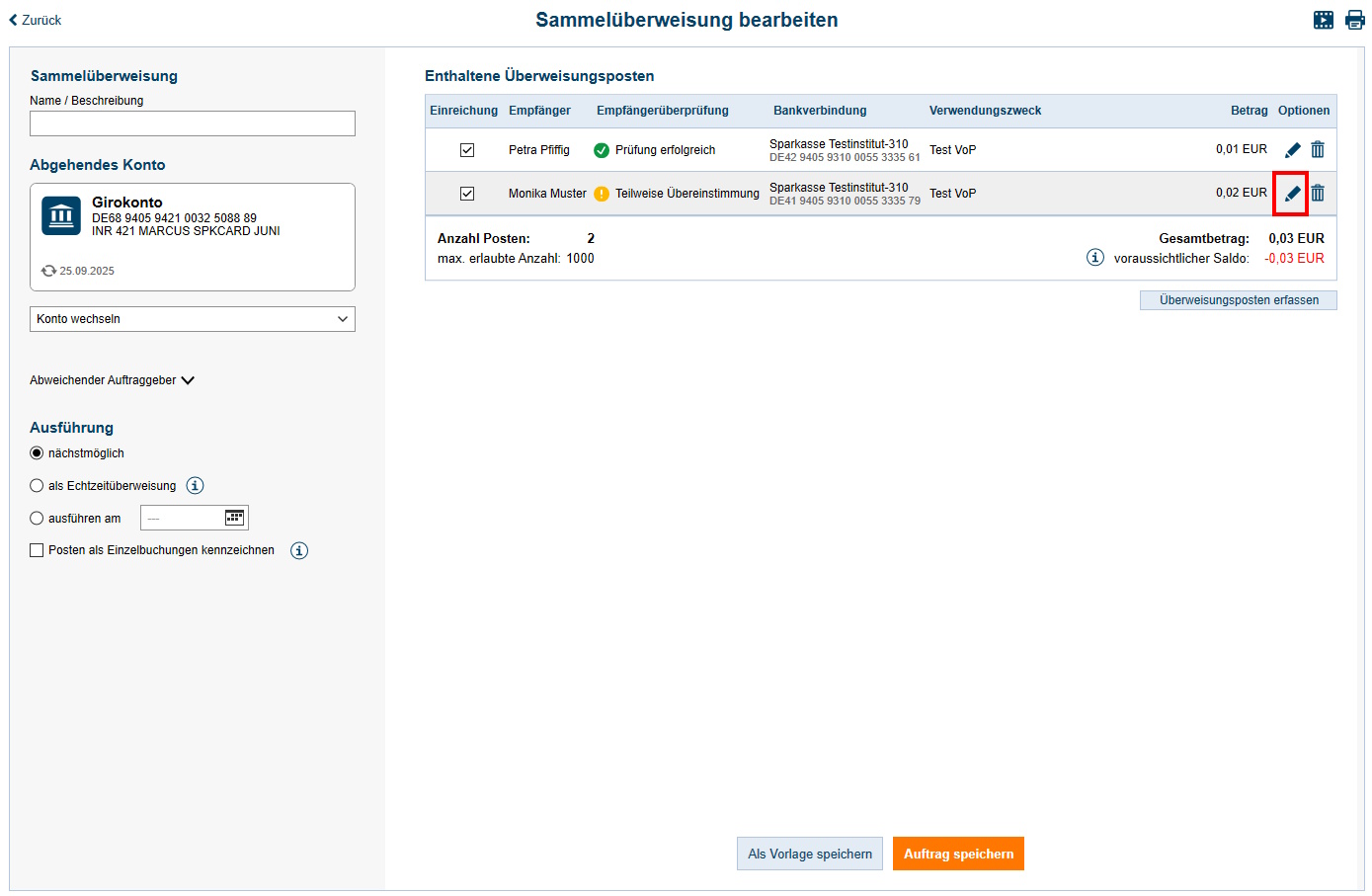Image resolution: width=1372 pixels, height=896 pixels.
Task: Uncheck Einreichung for Monika Muster
Action: coord(467,194)
